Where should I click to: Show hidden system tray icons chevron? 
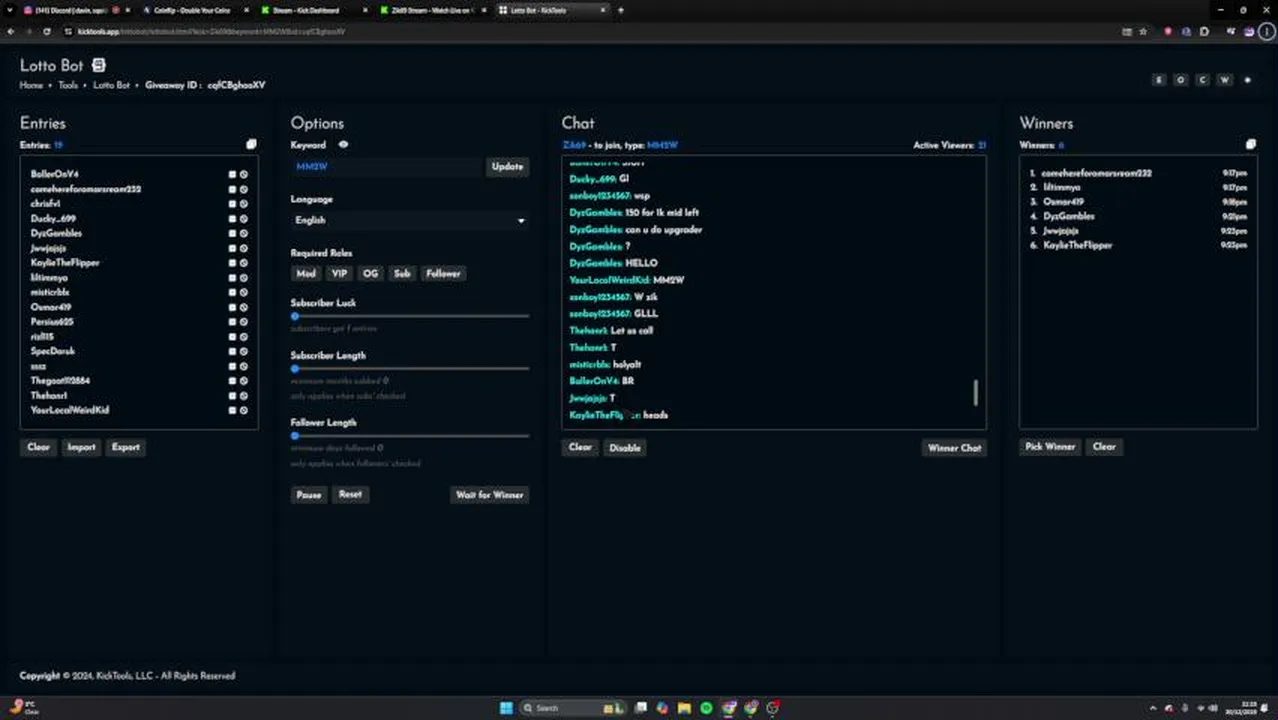tap(1153, 708)
